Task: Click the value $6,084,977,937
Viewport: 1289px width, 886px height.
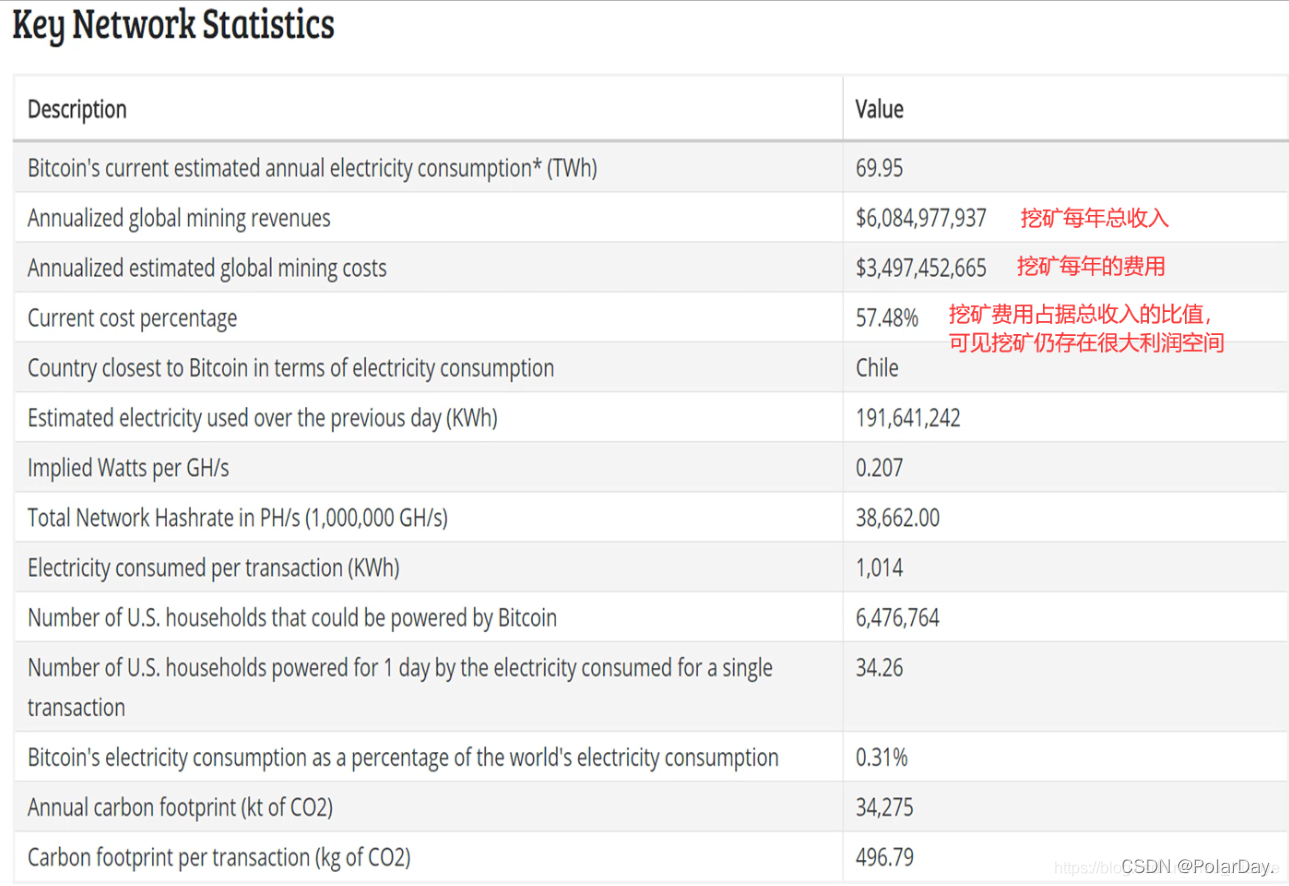Action: tap(921, 218)
